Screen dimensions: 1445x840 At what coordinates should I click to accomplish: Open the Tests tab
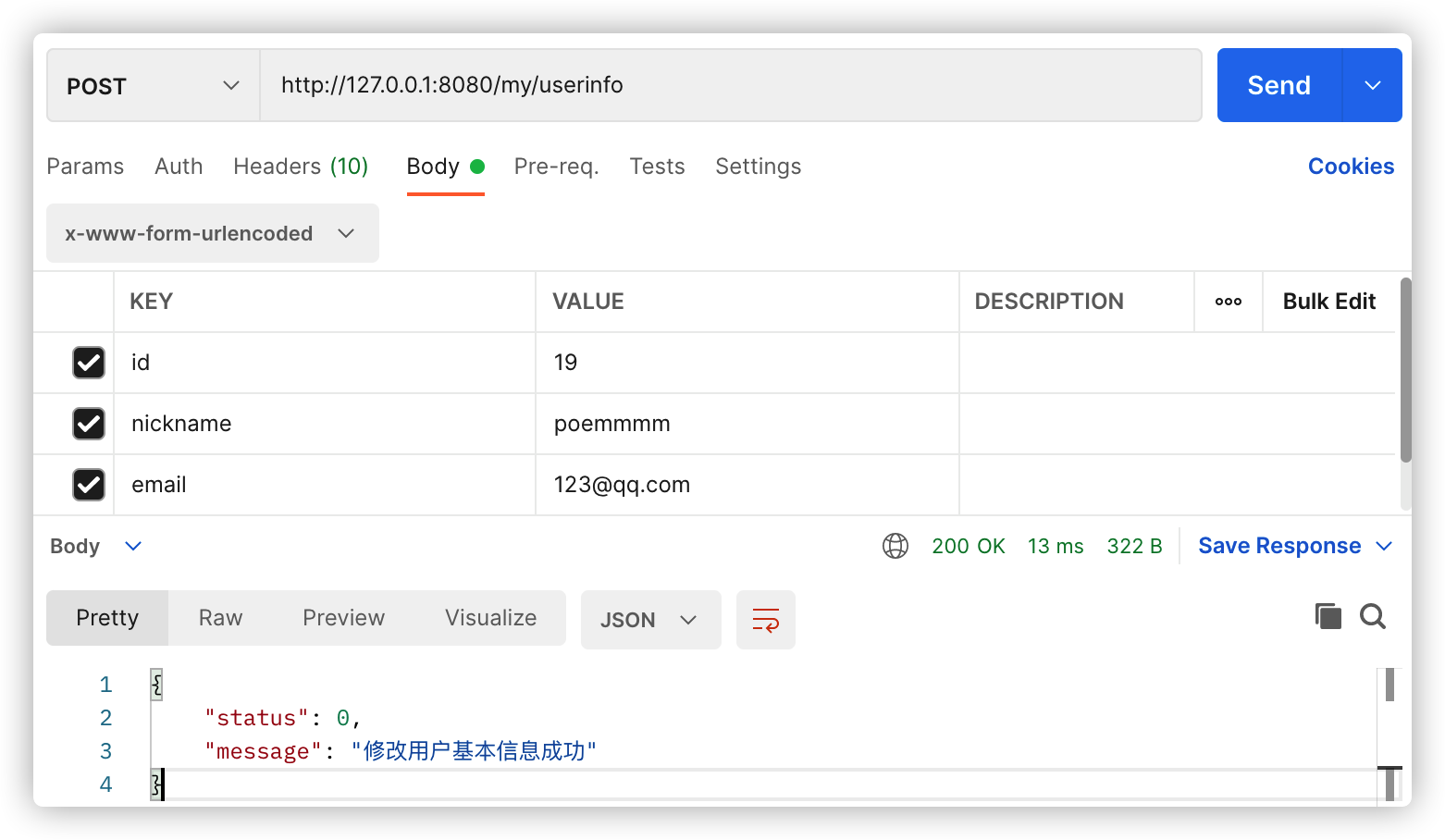click(x=658, y=167)
